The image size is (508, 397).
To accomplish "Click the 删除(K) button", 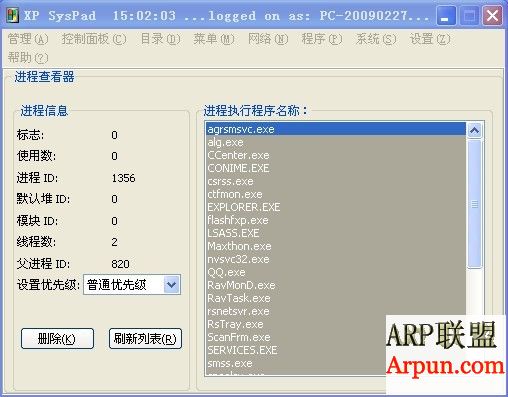I will click(57, 339).
